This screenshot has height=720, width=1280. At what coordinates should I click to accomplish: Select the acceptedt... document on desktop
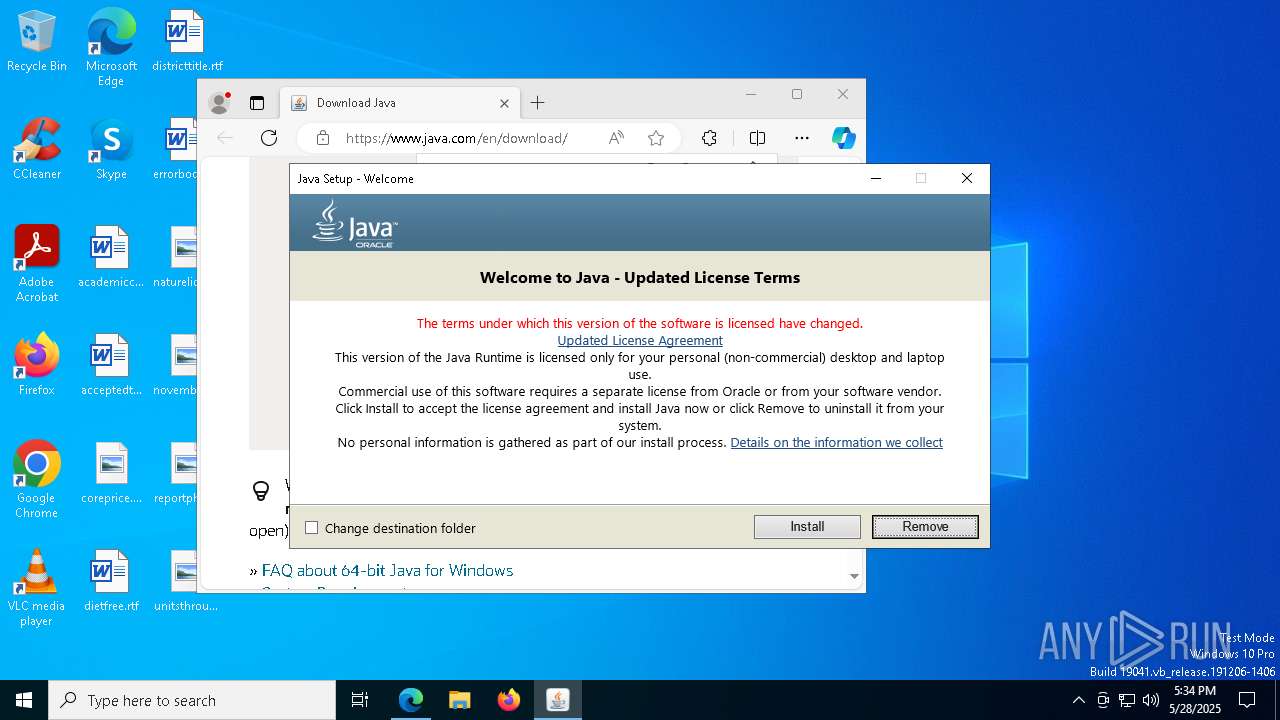[111, 366]
